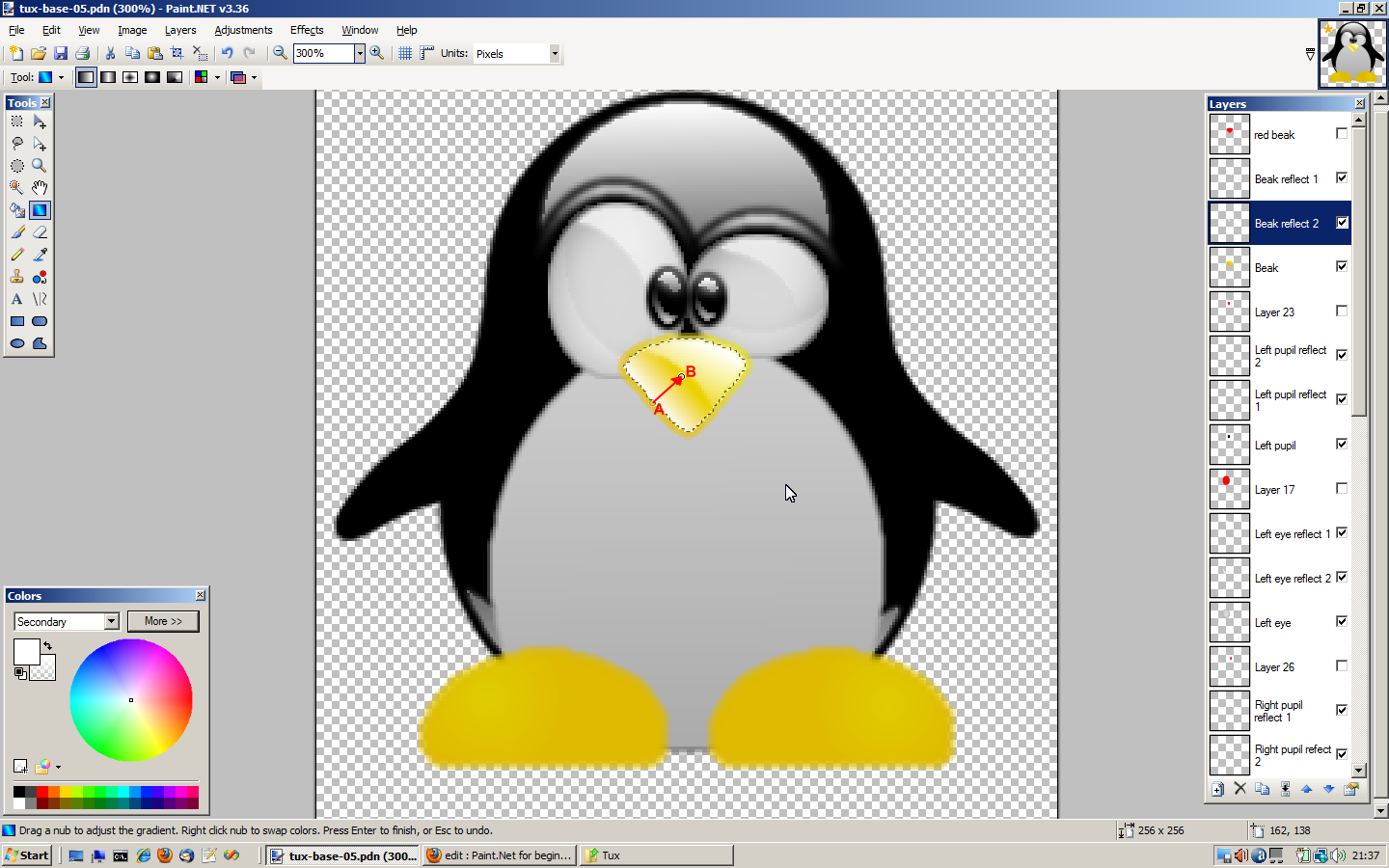Image resolution: width=1389 pixels, height=868 pixels.
Task: Select the Text tool
Action: coord(17,299)
